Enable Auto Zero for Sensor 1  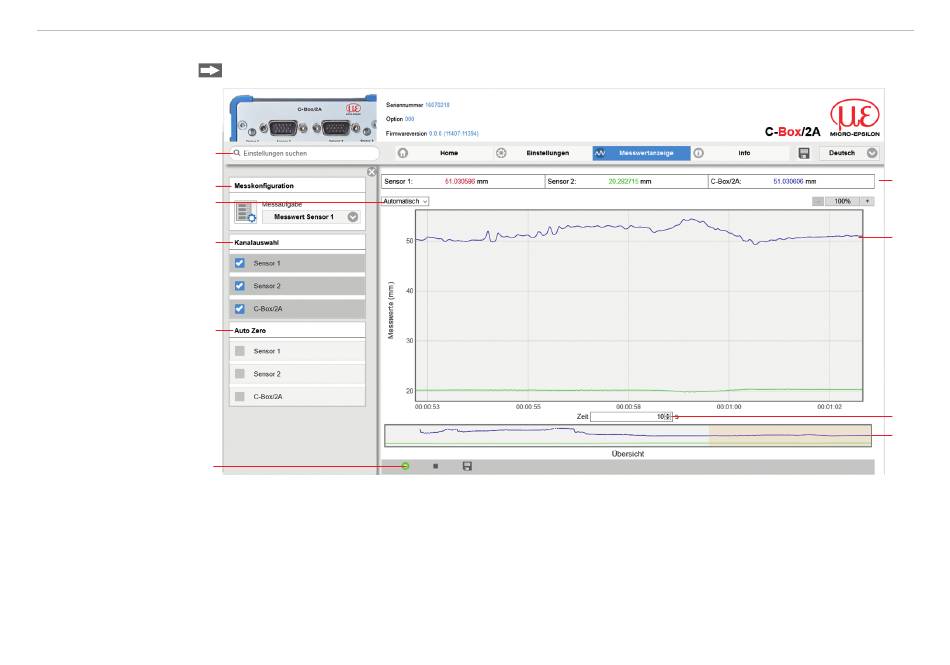click(240, 351)
